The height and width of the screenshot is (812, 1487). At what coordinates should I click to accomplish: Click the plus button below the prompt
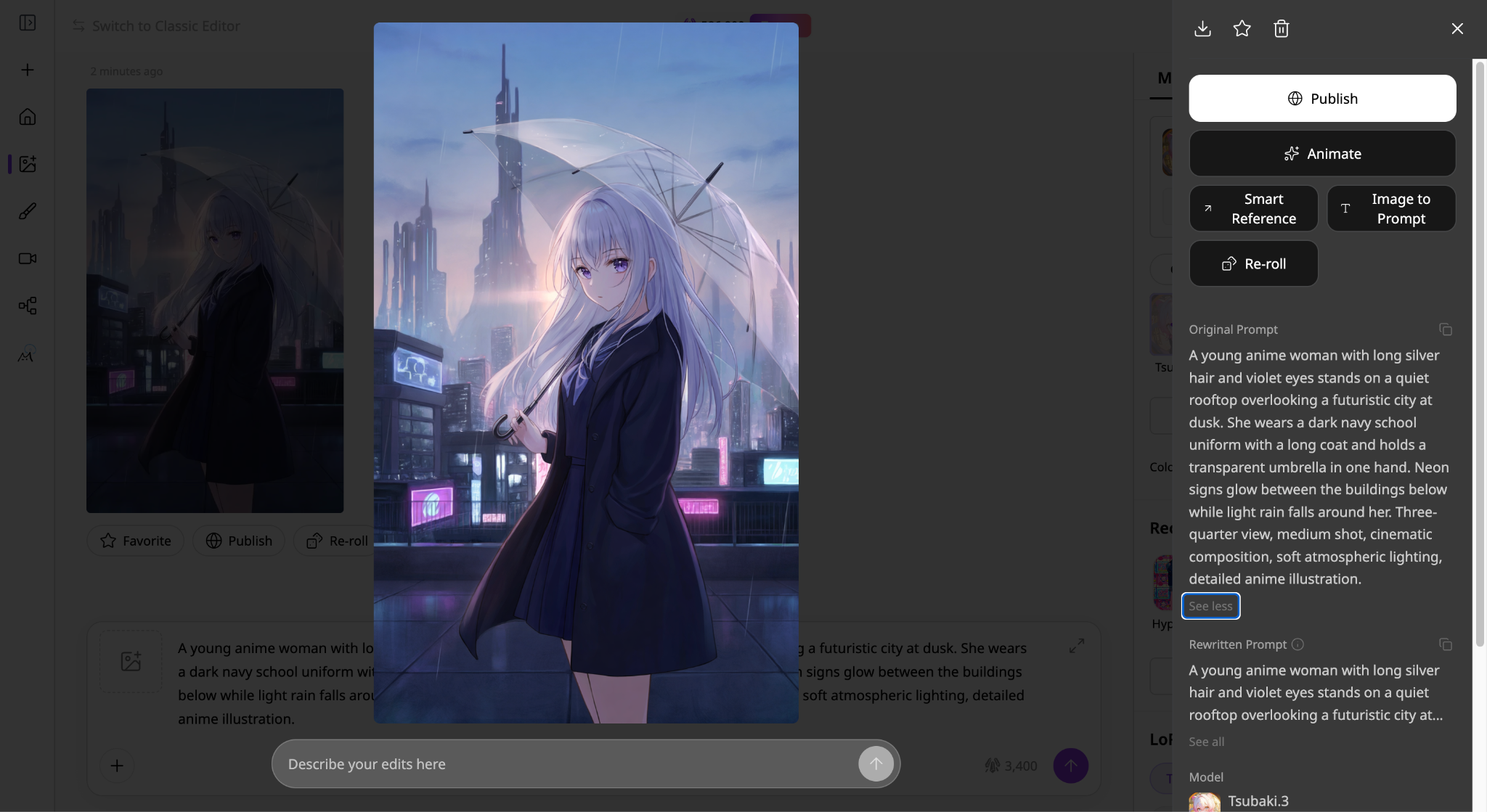(117, 765)
